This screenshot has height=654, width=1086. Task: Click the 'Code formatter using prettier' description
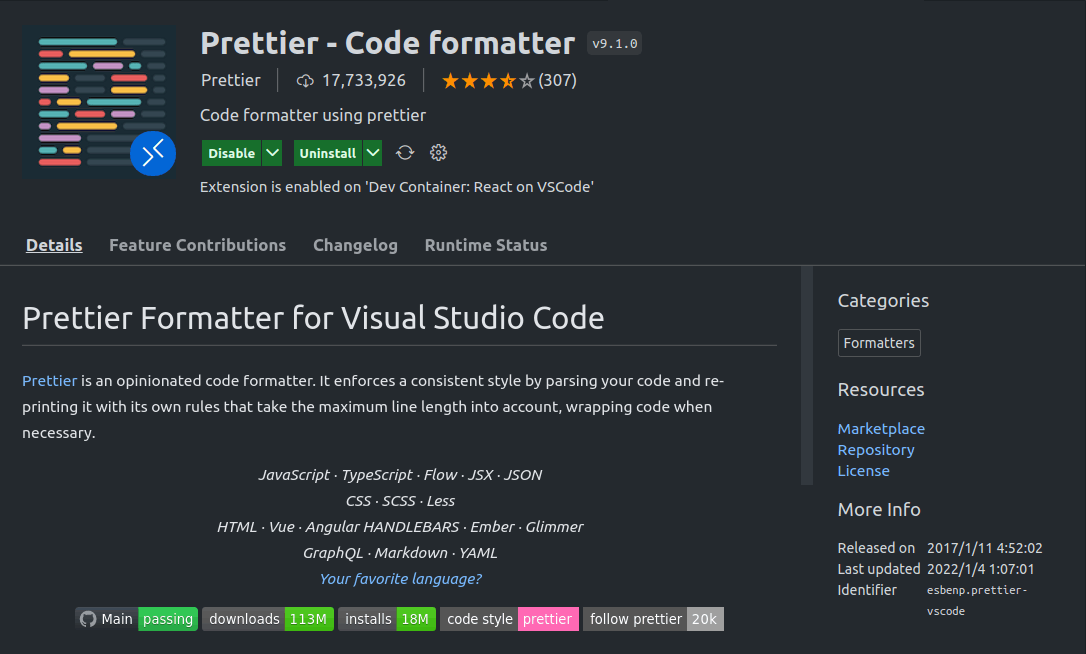[313, 115]
